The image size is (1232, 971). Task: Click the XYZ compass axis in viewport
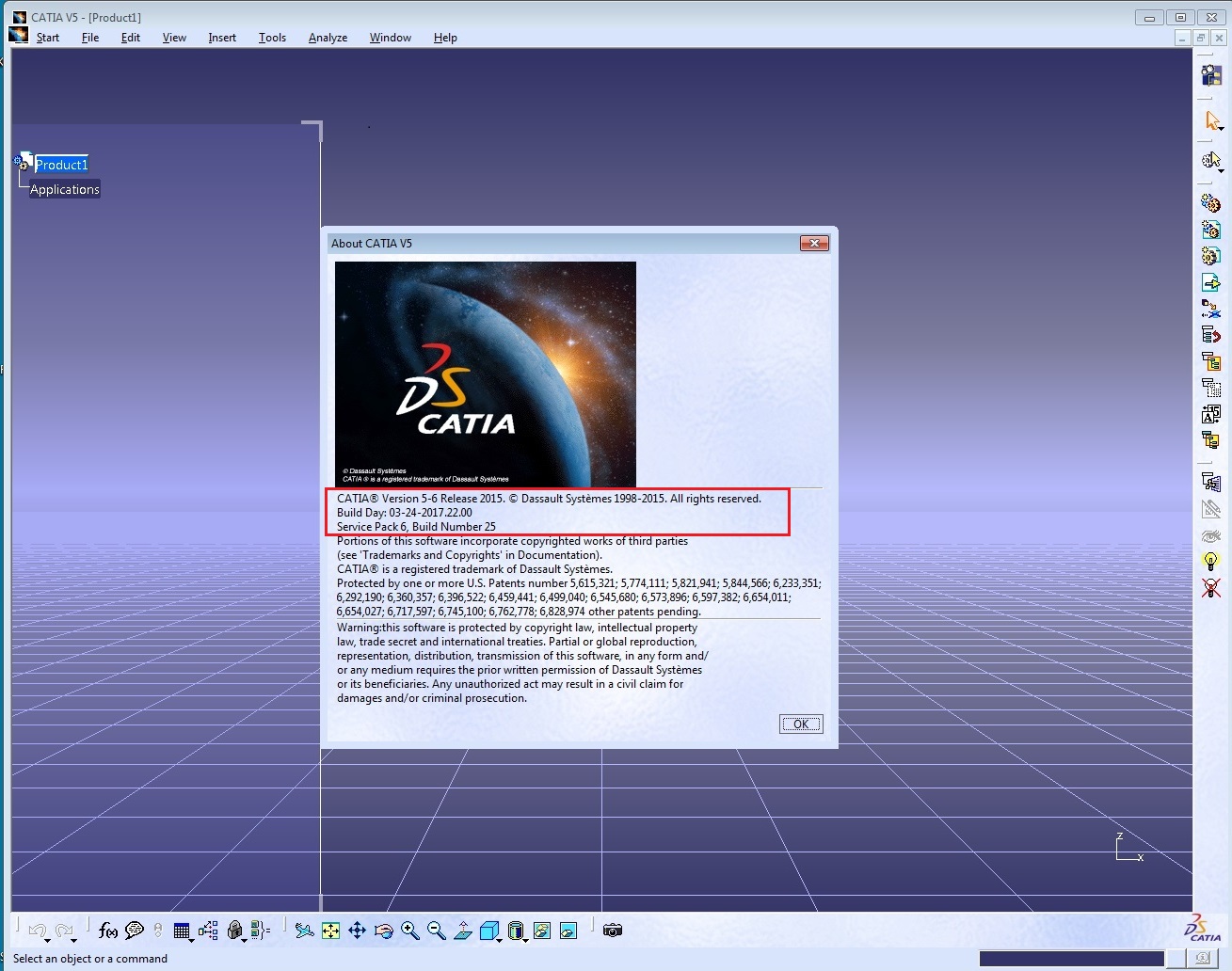pos(1128,847)
